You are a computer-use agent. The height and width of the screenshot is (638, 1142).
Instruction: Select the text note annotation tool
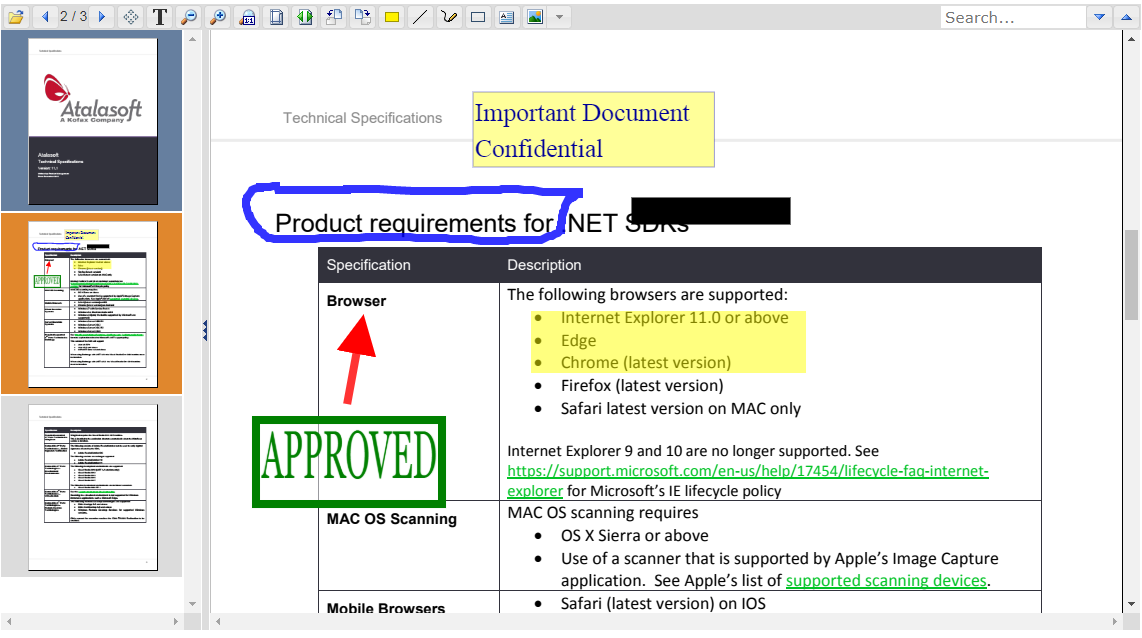507,17
